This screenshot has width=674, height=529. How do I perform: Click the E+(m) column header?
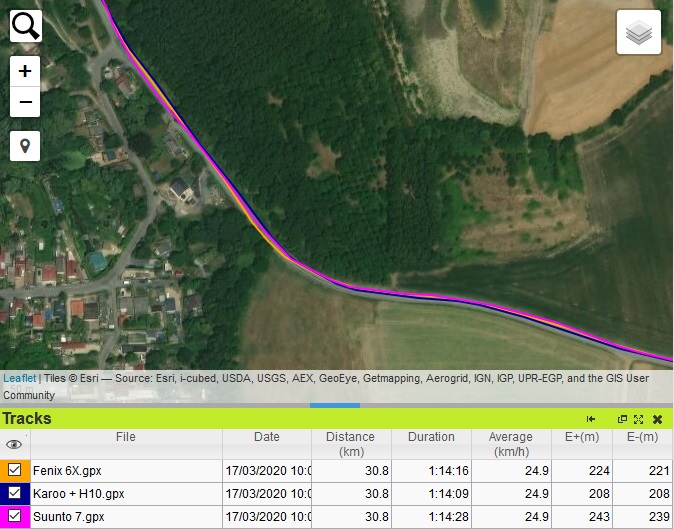(581, 437)
